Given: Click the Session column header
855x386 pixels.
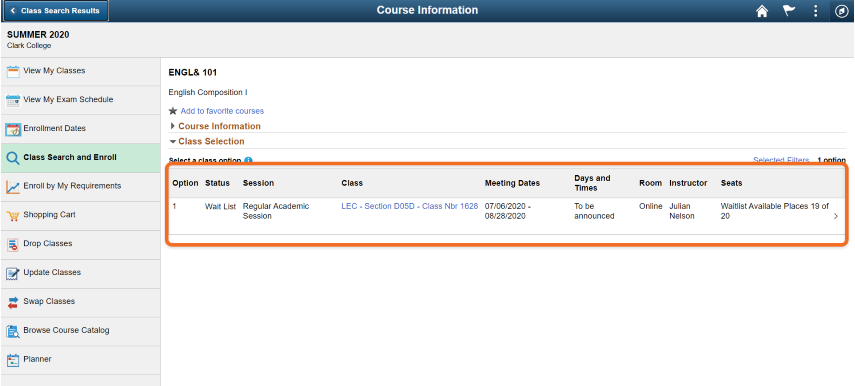Looking at the screenshot, I should pyautogui.click(x=258, y=183).
